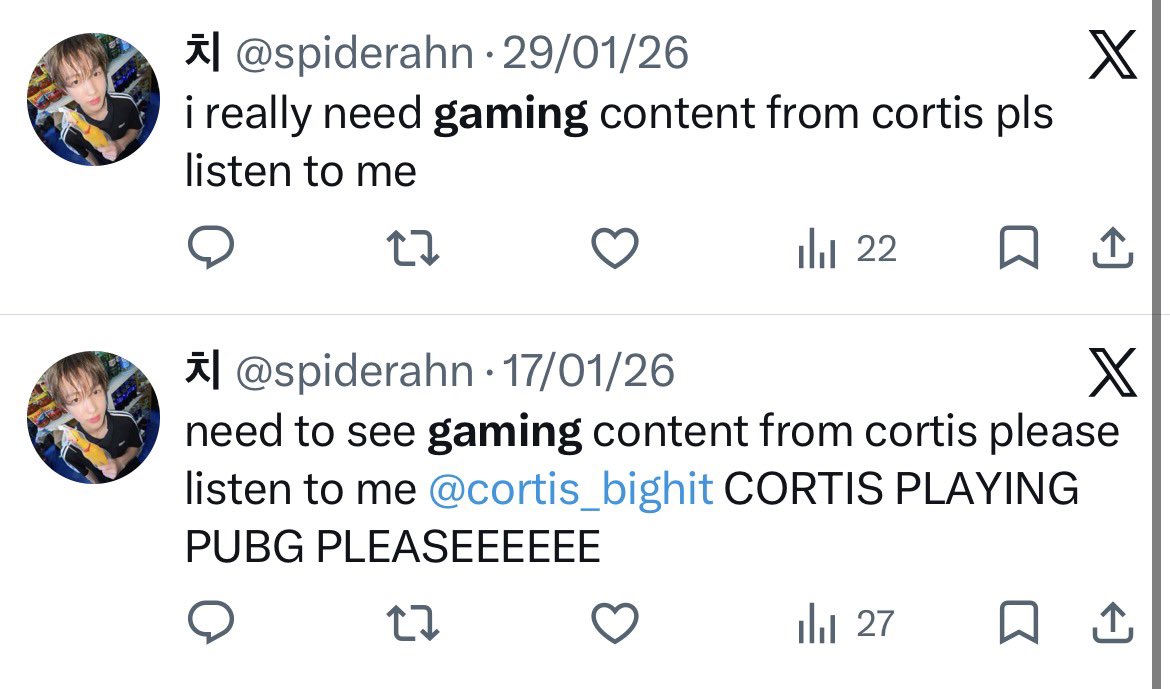Open X logo on second tweet
Viewport: 1170px width, 689px height.
point(1113,372)
